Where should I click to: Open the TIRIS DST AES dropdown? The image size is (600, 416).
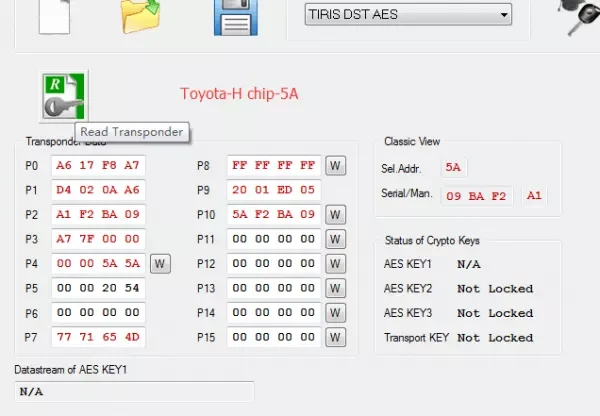coord(408,15)
